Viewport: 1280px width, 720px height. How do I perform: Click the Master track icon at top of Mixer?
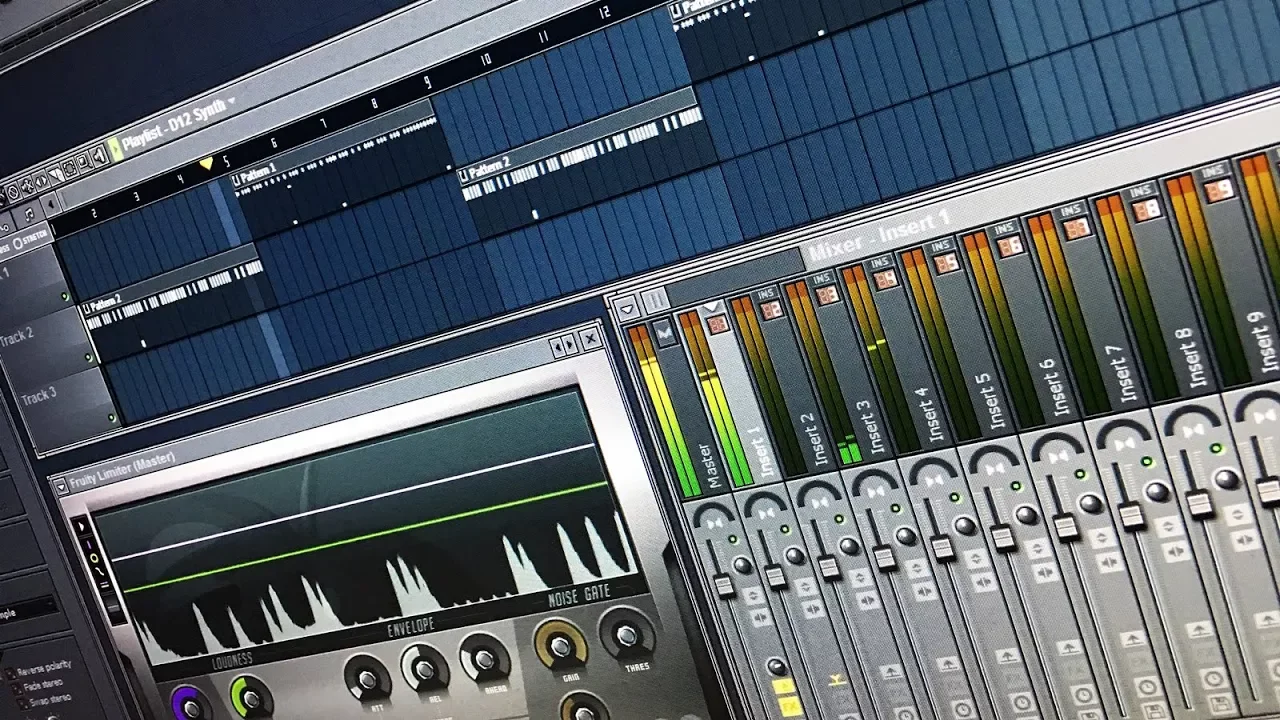pos(665,334)
